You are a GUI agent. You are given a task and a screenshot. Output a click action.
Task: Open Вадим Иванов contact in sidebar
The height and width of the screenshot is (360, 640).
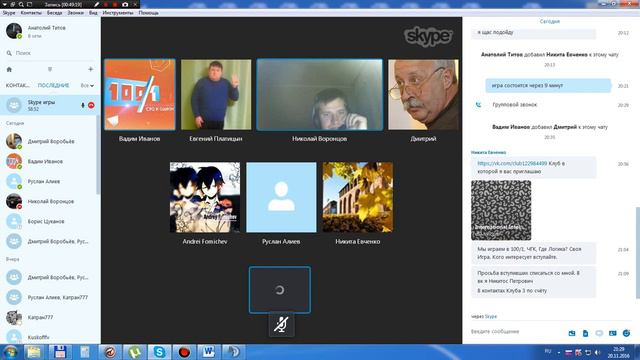pos(48,161)
